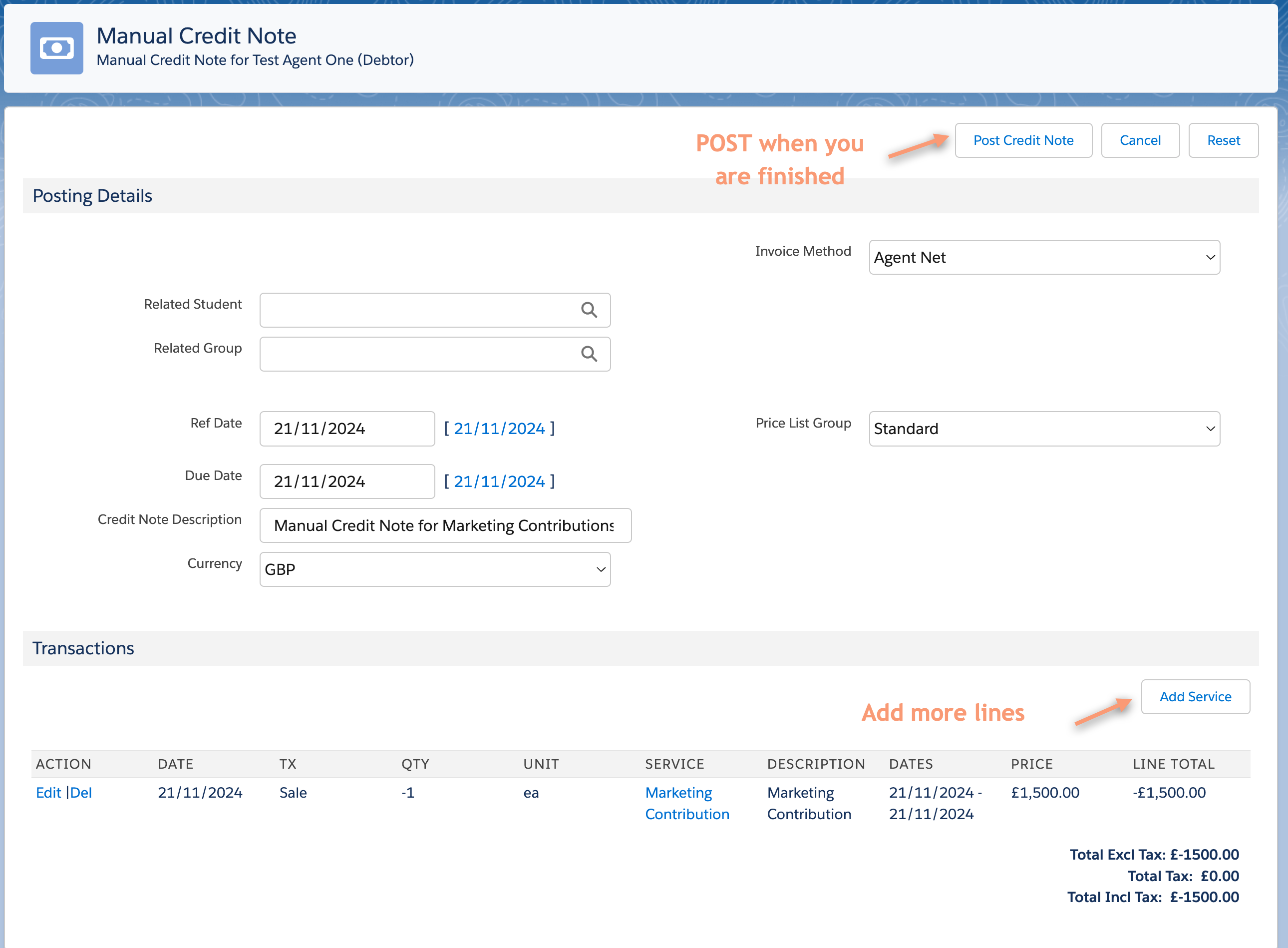Click the Related Group search magnifier icon

click(x=589, y=354)
